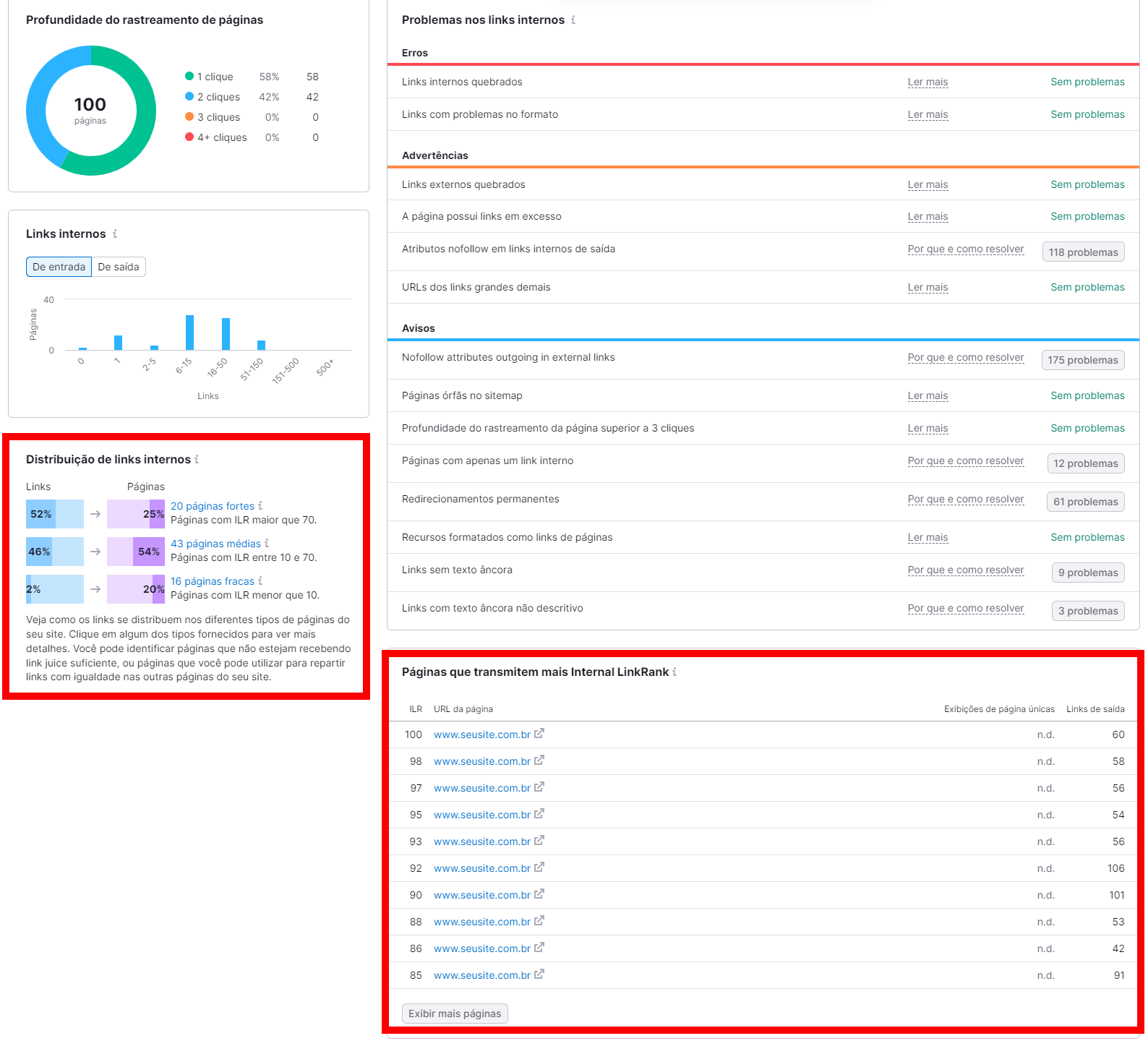Open Por que e como resolver for Redirecionamentos permanentes

click(x=966, y=500)
